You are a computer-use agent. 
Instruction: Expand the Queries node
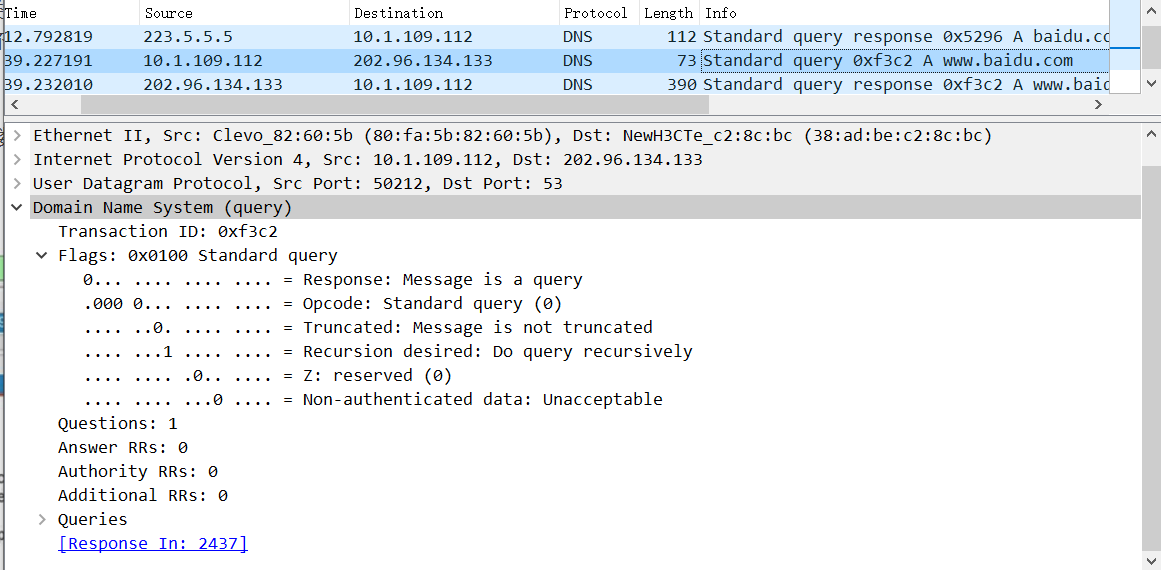tap(42, 520)
